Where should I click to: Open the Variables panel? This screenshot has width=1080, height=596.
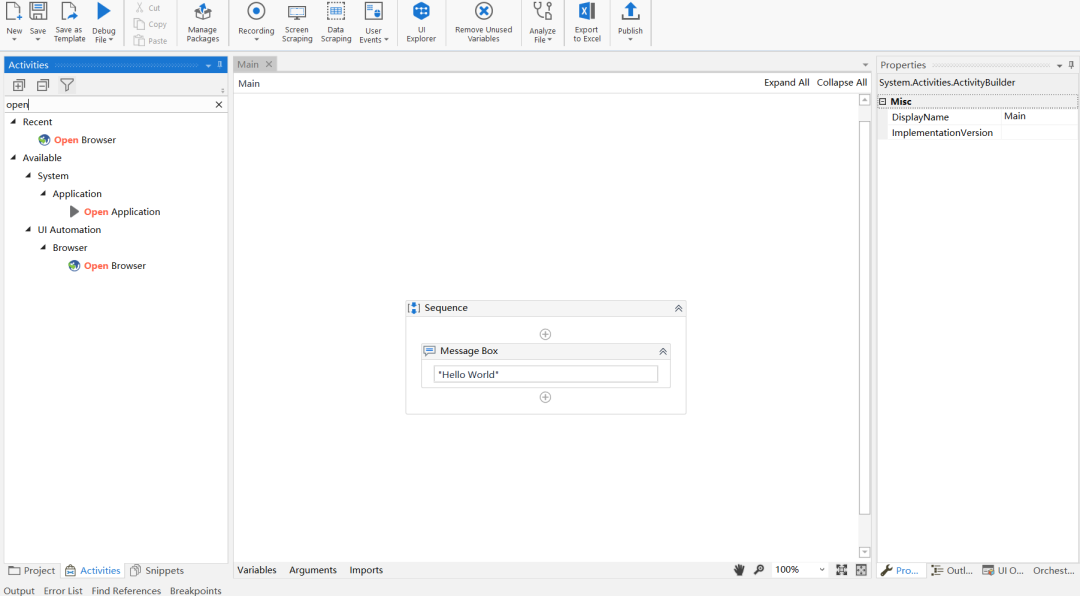(x=257, y=570)
